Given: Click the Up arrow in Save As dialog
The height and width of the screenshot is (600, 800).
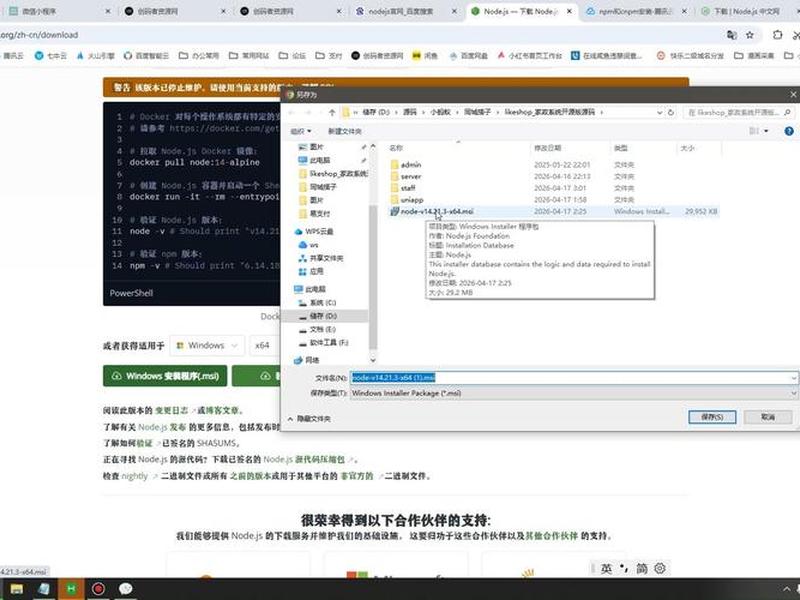Looking at the screenshot, I should pyautogui.click(x=332, y=112).
